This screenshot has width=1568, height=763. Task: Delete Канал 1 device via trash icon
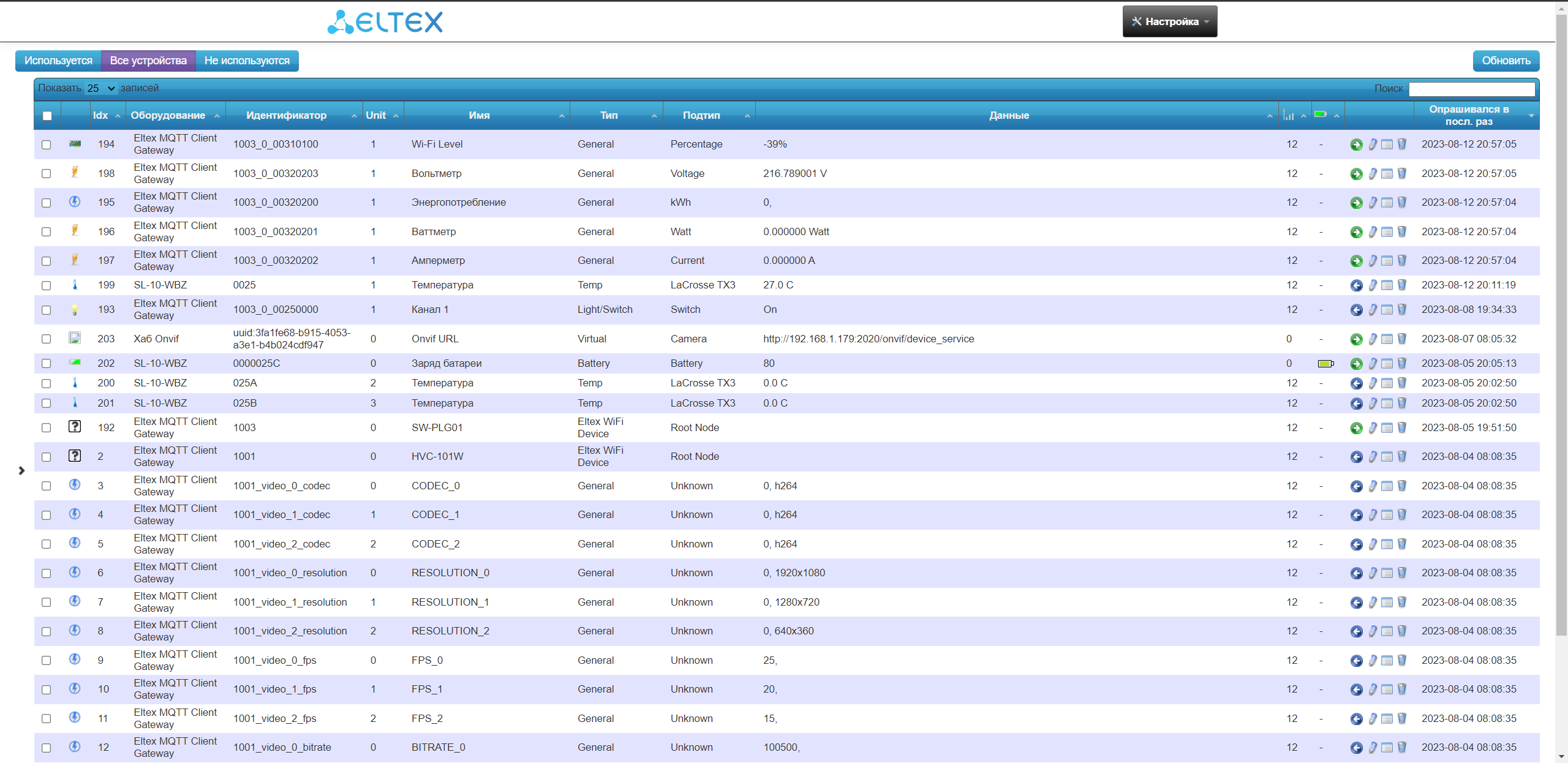coord(1402,310)
